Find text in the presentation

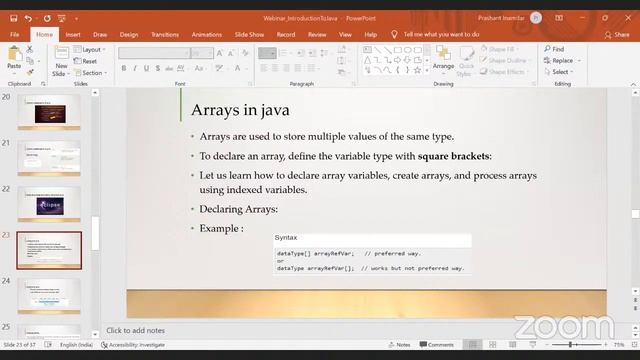coord(554,49)
